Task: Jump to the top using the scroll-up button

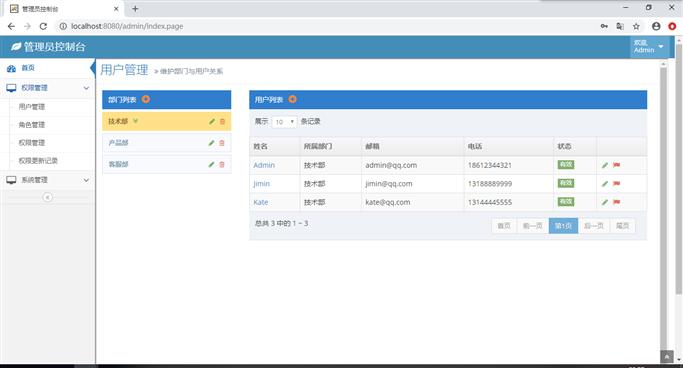Action: click(x=666, y=357)
